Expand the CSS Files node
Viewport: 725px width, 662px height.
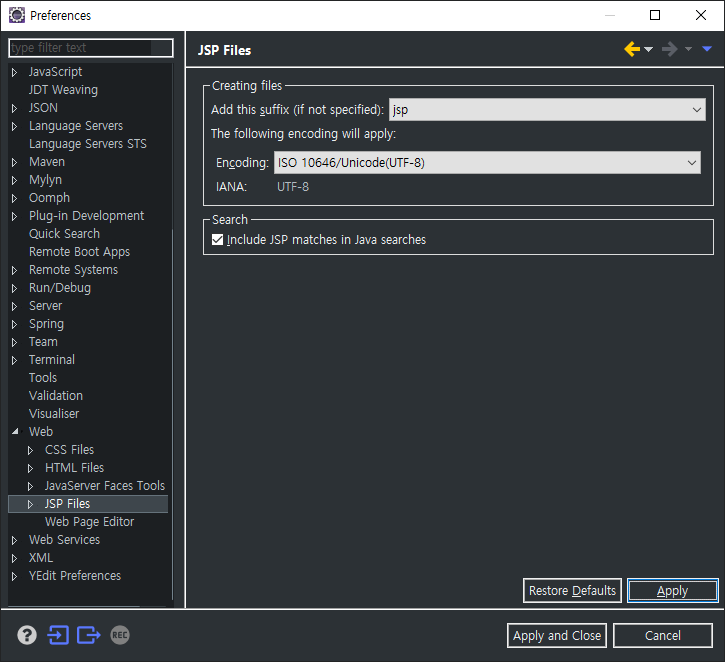point(31,450)
